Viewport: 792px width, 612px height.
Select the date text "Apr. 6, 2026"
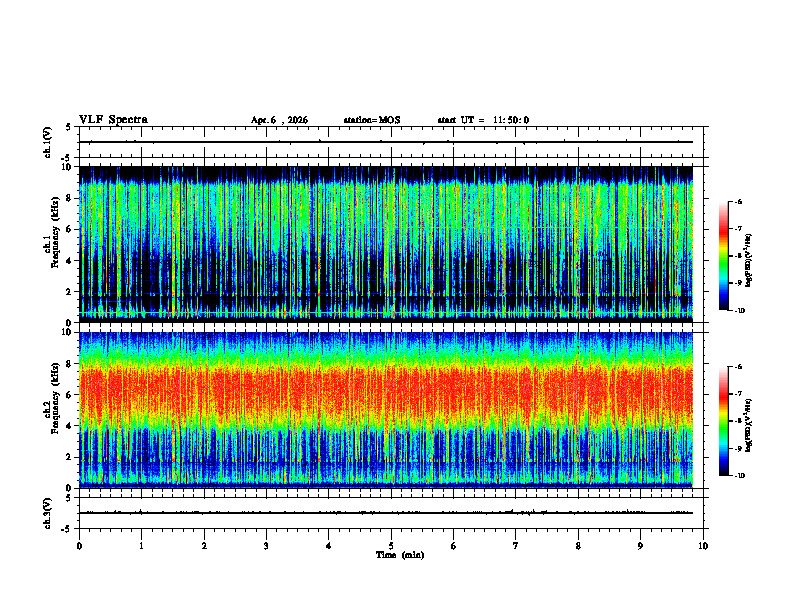(279, 120)
